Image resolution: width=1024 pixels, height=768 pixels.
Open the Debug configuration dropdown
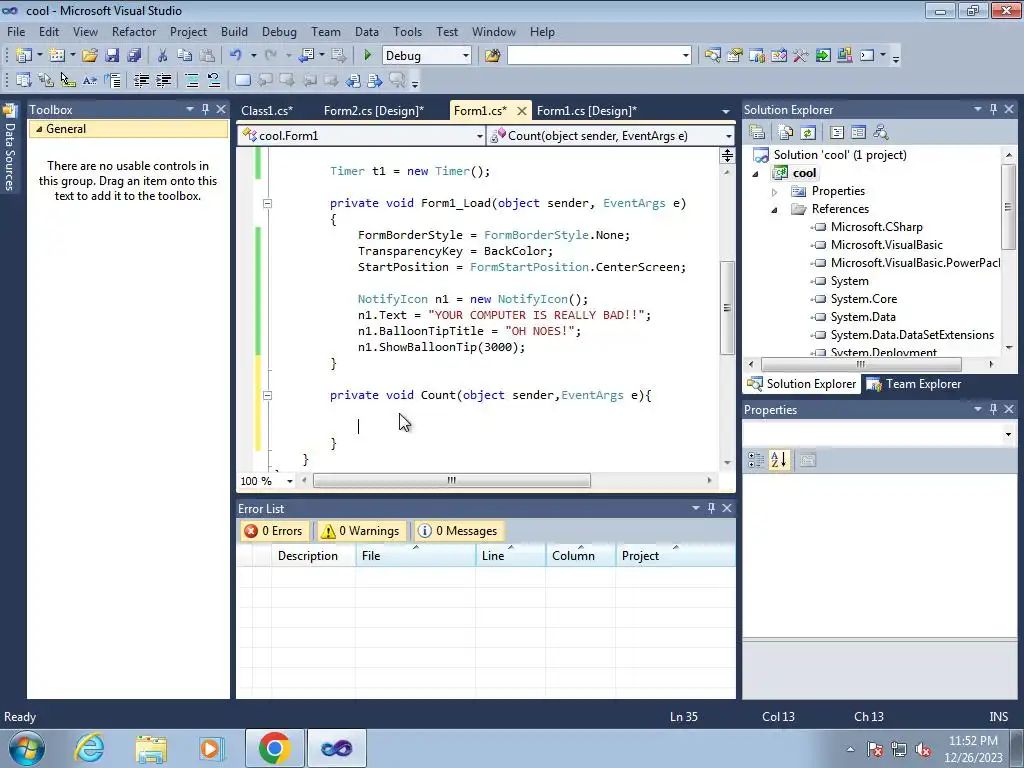pyautogui.click(x=465, y=56)
